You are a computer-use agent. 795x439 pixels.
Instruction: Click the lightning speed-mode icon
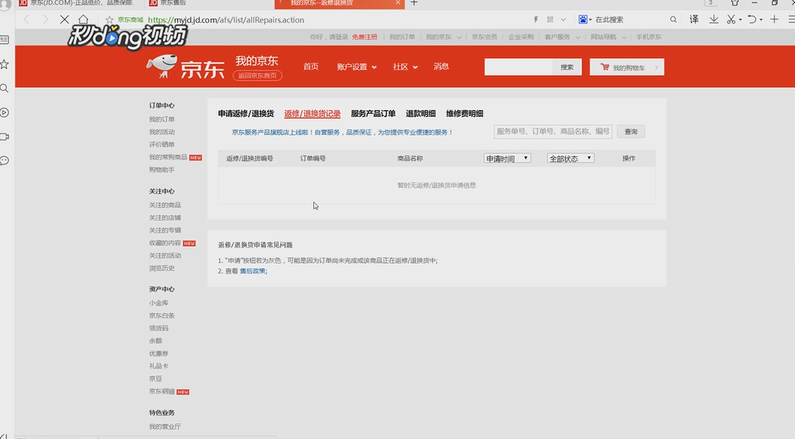point(535,19)
